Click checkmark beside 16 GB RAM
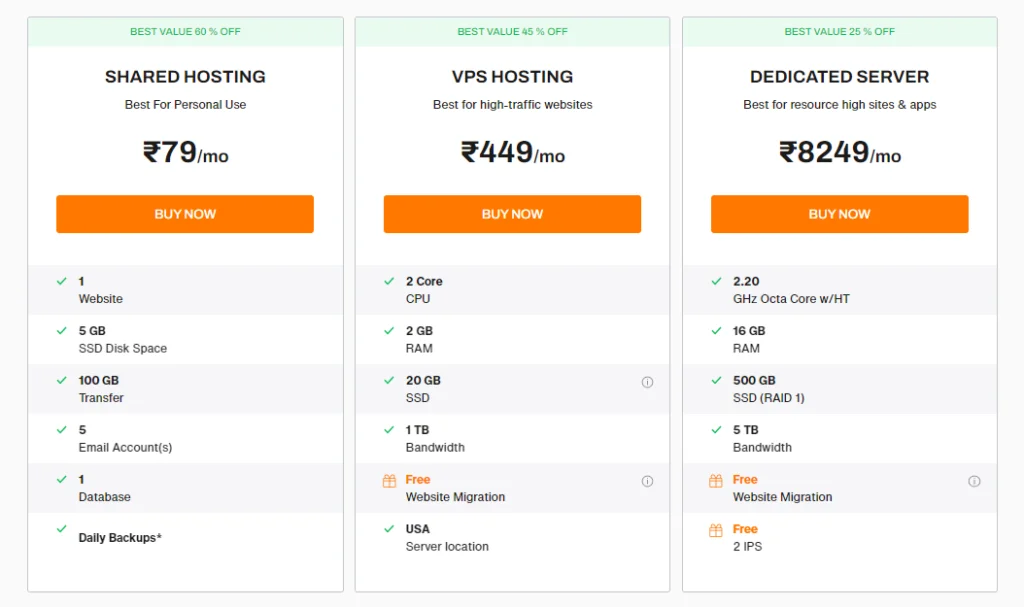This screenshot has width=1024, height=607. click(716, 331)
